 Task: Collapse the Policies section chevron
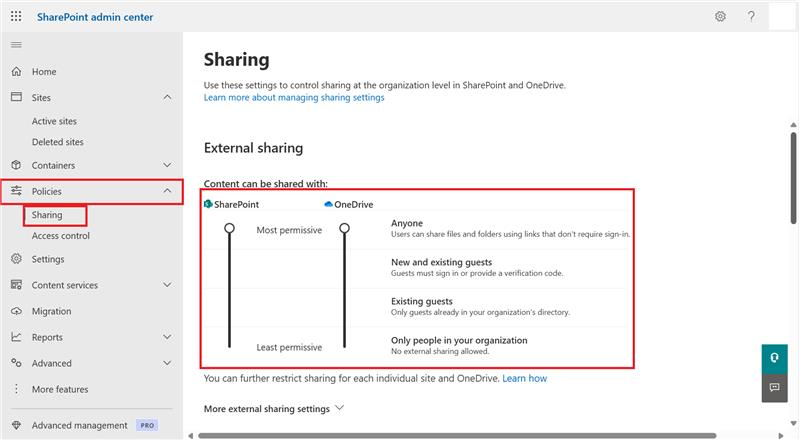tap(167, 191)
